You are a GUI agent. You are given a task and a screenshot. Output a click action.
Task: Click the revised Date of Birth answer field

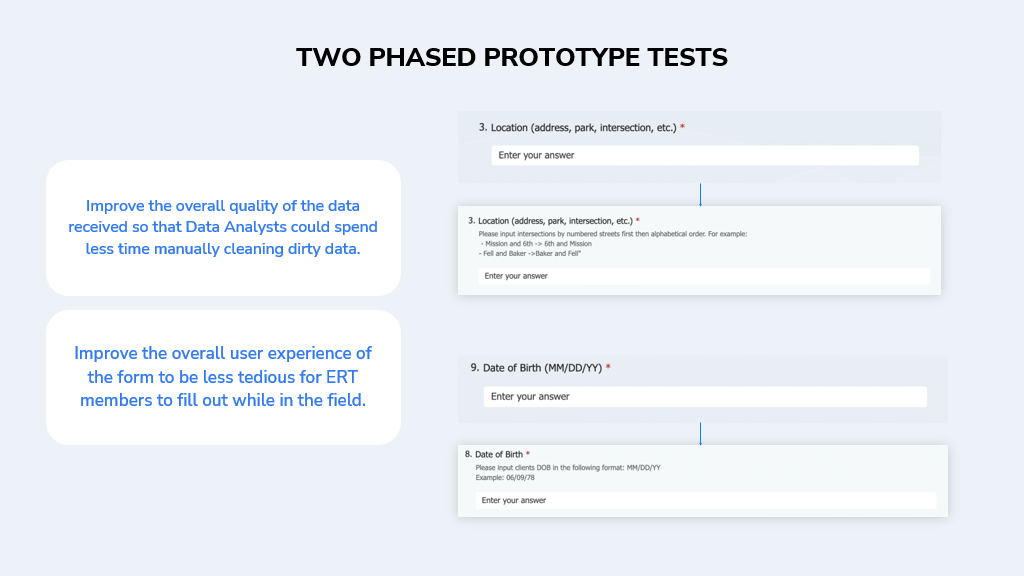pos(705,500)
